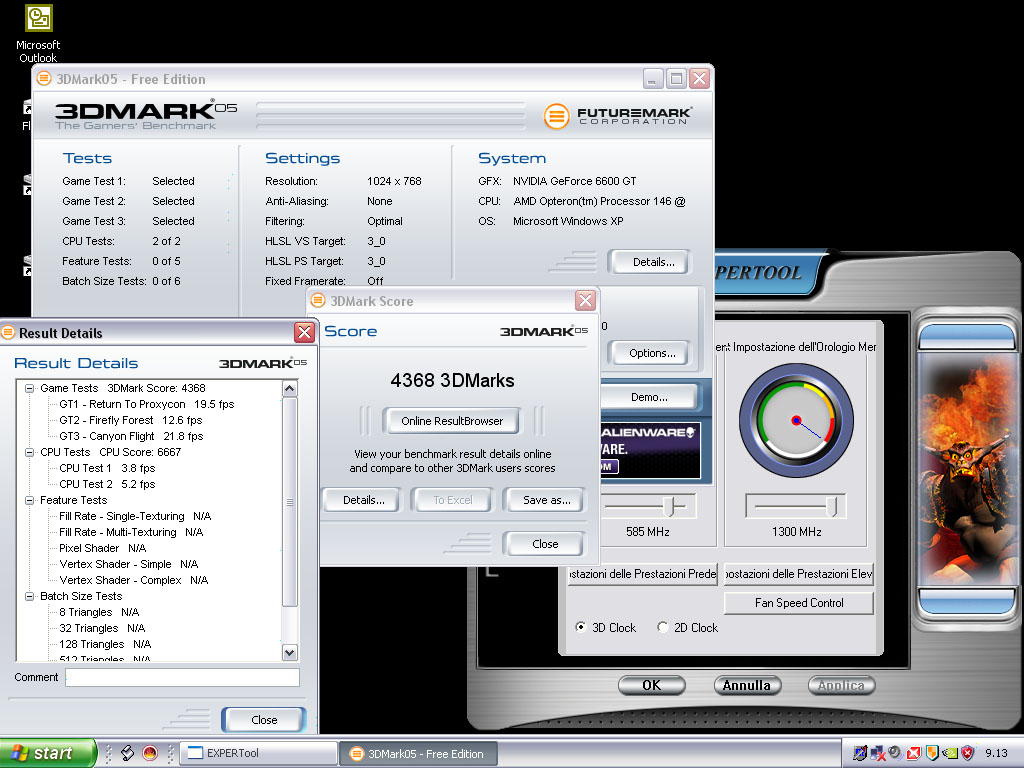
Task: Click Details... in the Score dialog
Action: point(364,500)
